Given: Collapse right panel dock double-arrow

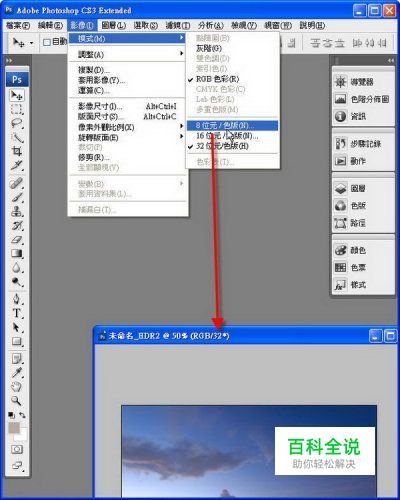Looking at the screenshot, I should click(x=391, y=61).
